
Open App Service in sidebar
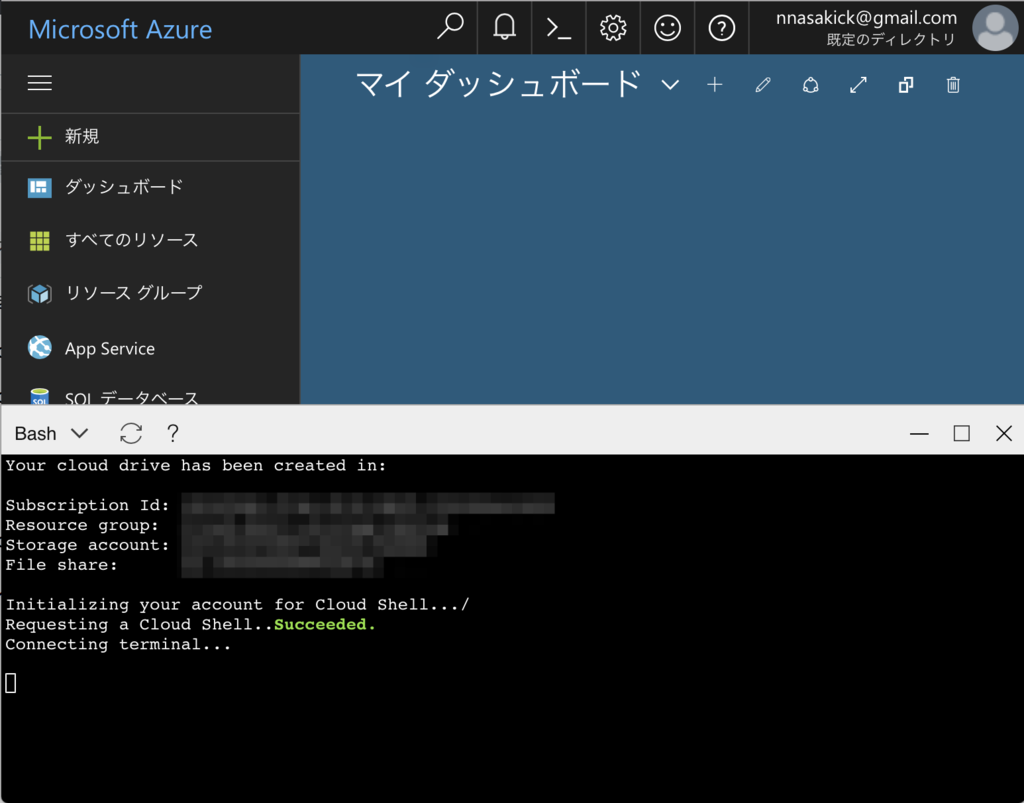tap(150, 348)
